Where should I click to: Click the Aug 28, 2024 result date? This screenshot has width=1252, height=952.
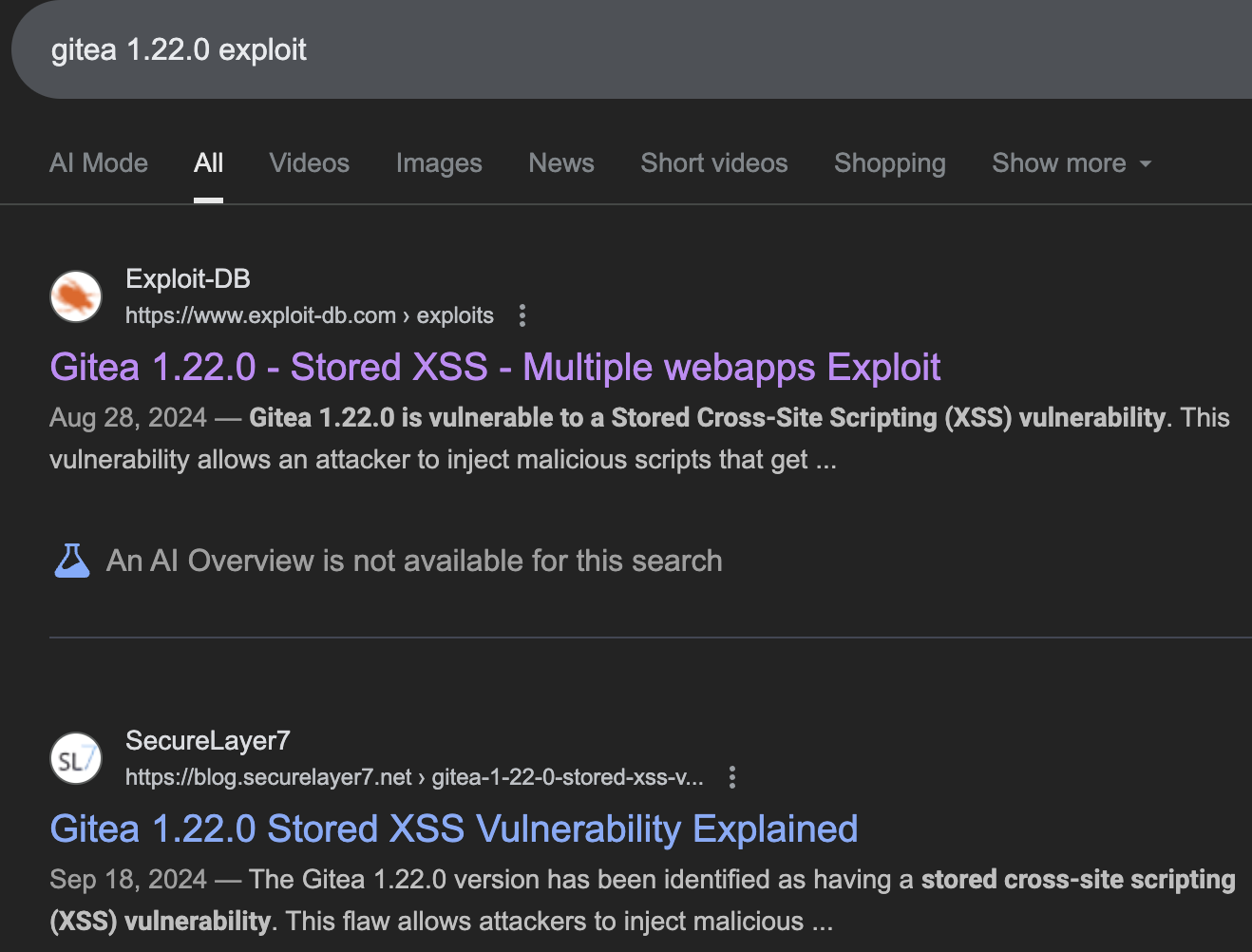point(128,417)
